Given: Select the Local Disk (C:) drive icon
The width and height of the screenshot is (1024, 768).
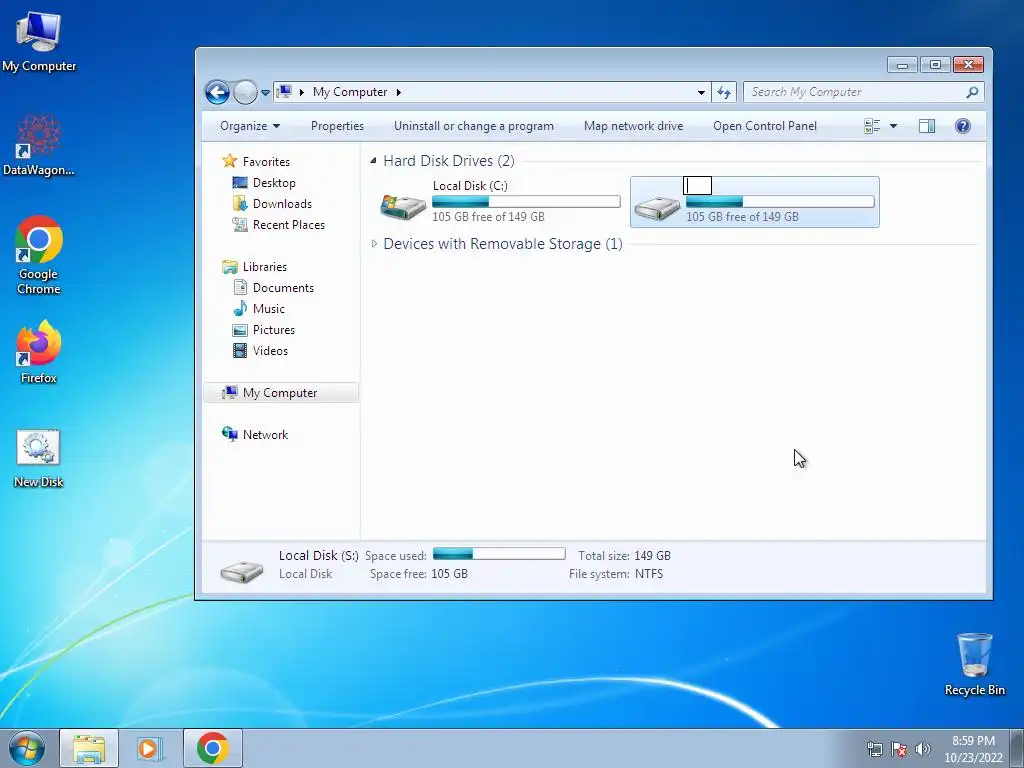Looking at the screenshot, I should point(403,206).
